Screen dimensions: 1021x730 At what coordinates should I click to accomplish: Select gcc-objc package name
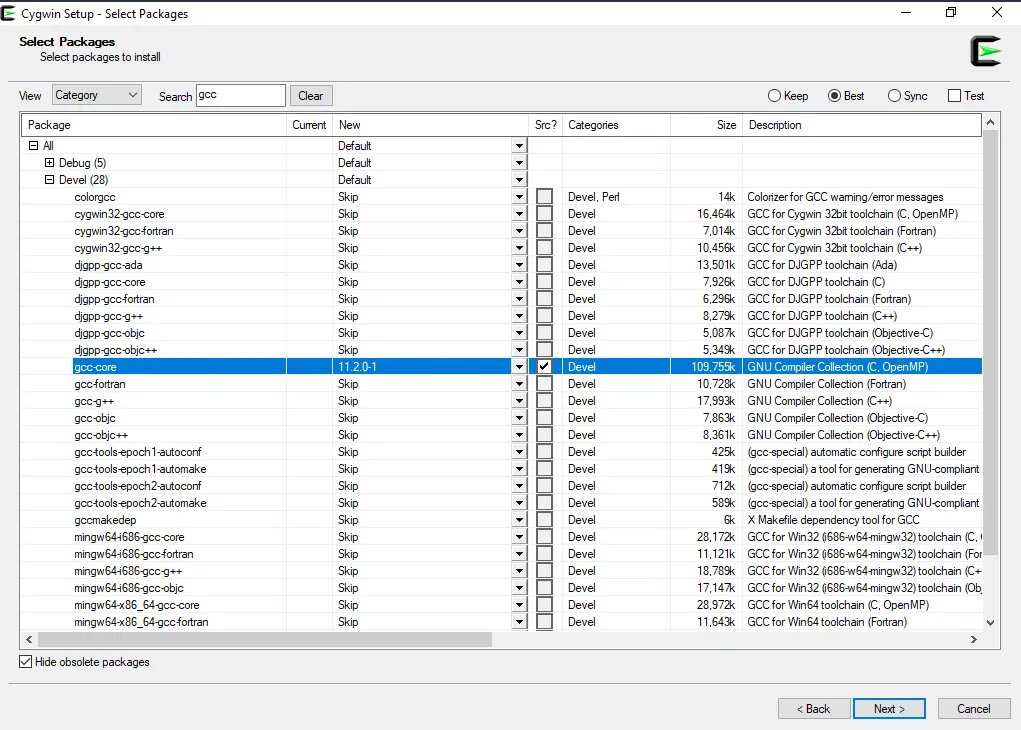(95, 418)
